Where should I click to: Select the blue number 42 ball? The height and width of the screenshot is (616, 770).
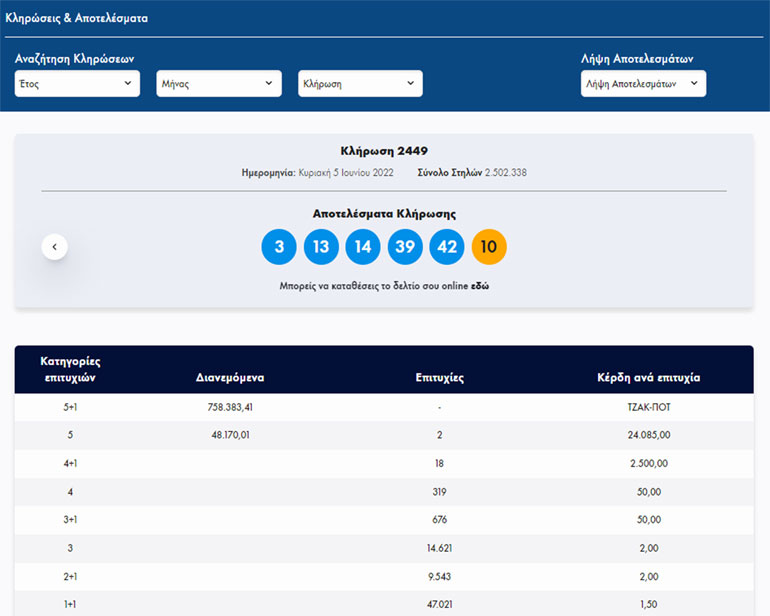pos(447,247)
